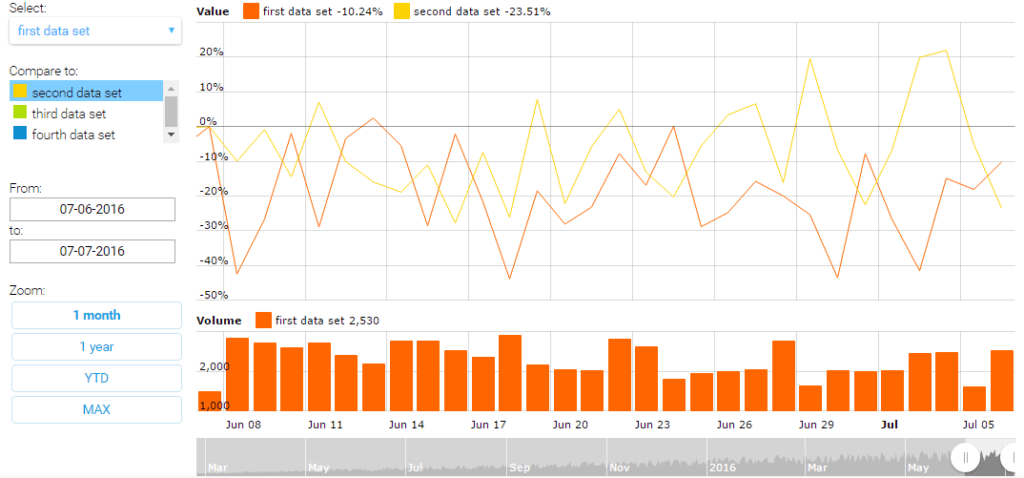The width and height of the screenshot is (1024, 478).
Task: Click the to date field 07-07-2016
Action: click(92, 251)
